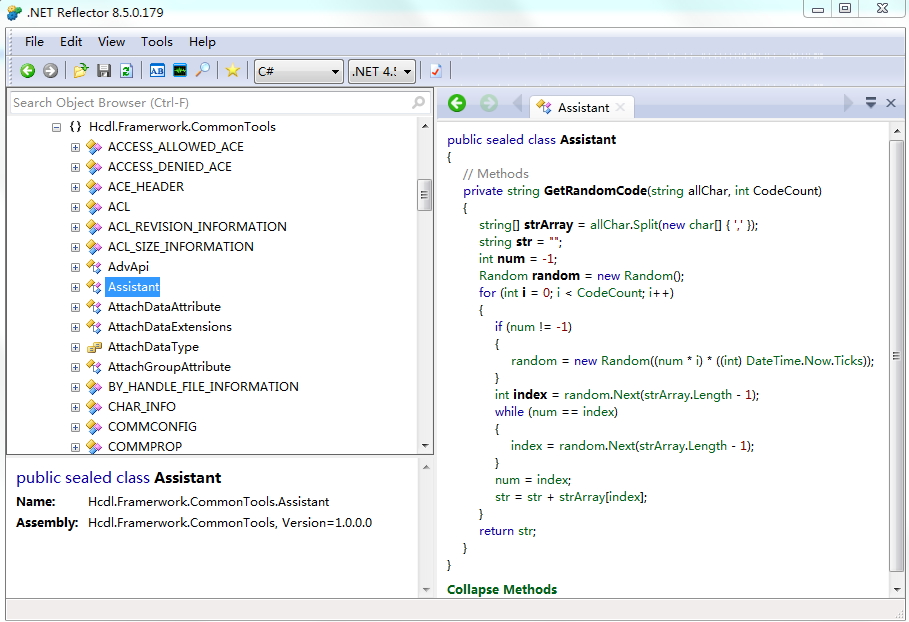Click the green monitor analyzer icon
Viewport: 909px width, 622px height.
[x=180, y=71]
